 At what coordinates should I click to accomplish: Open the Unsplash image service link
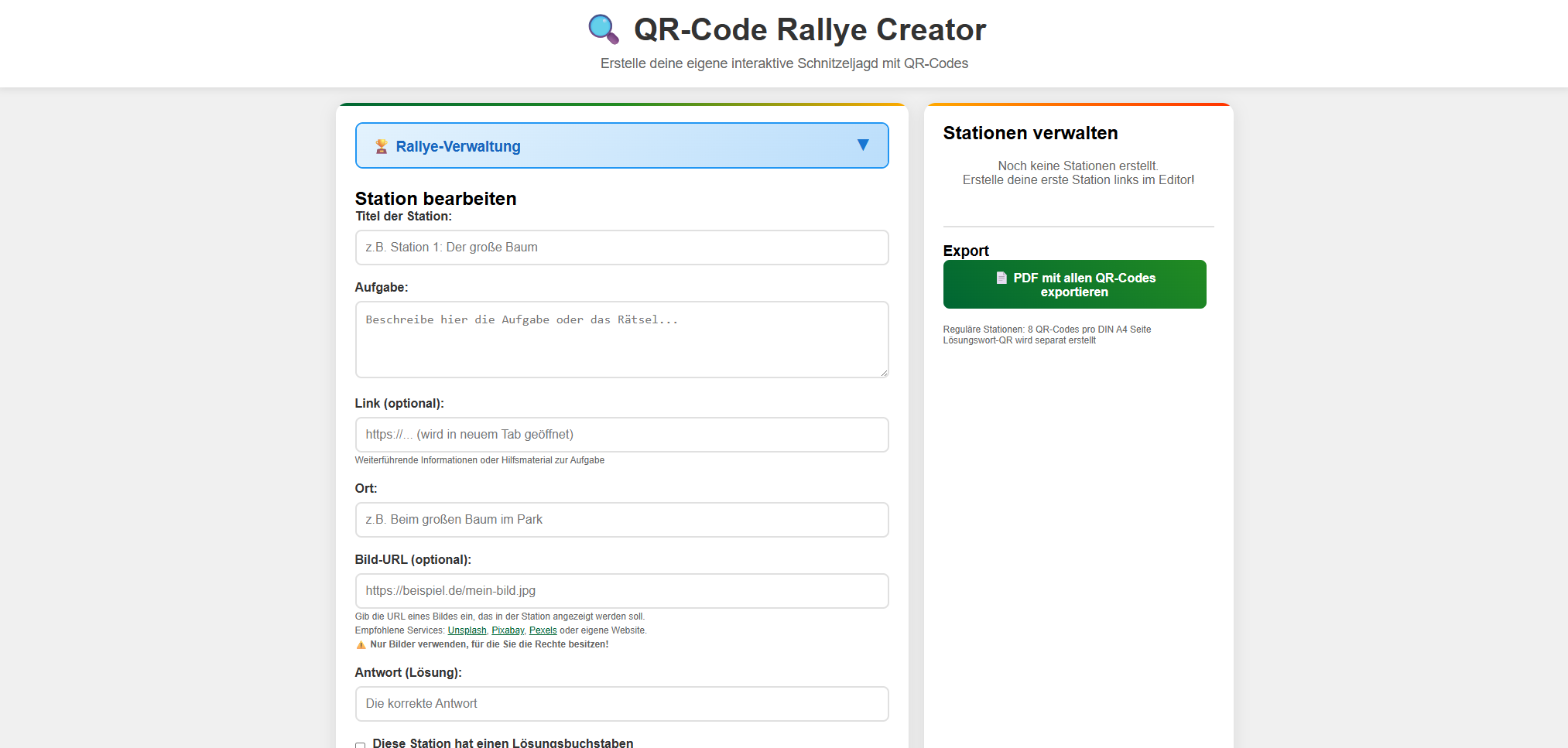click(467, 630)
